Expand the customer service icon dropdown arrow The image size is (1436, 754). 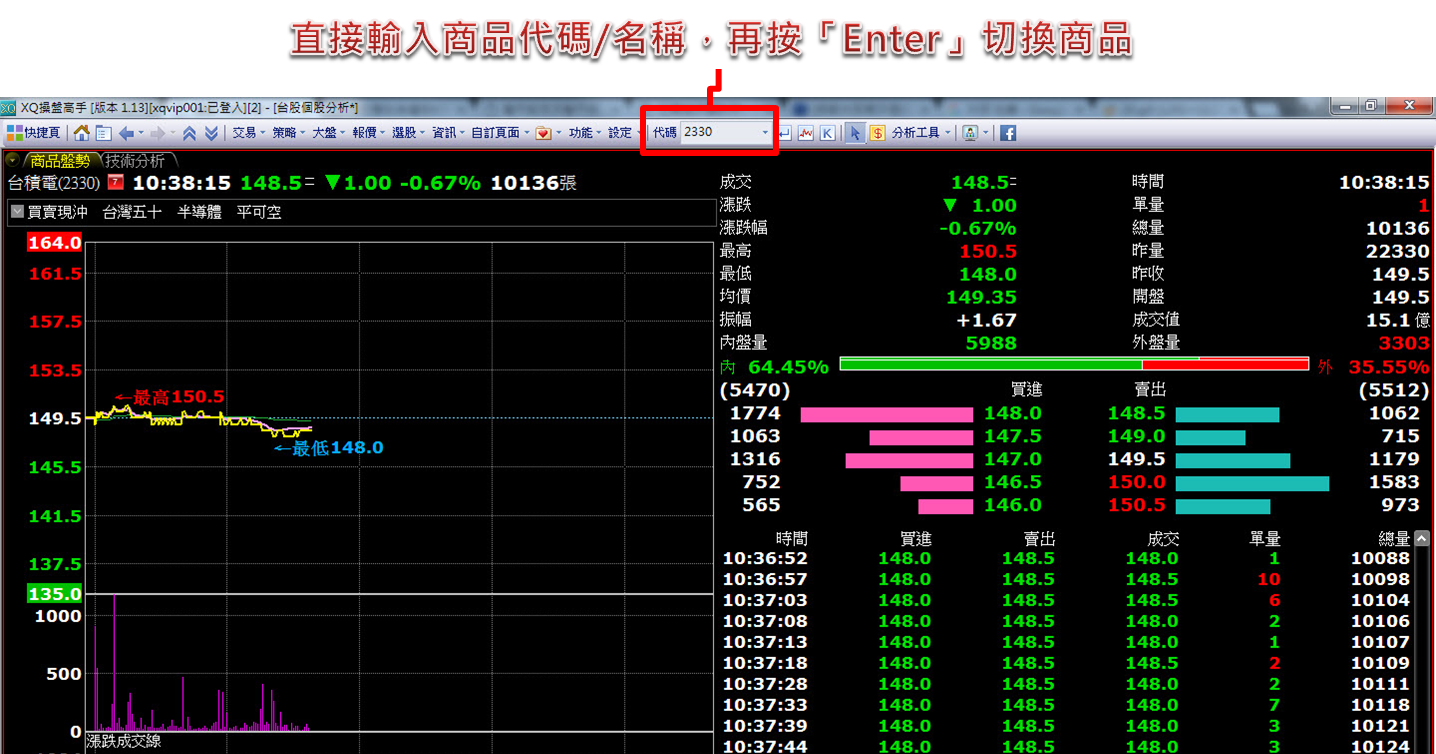985,132
